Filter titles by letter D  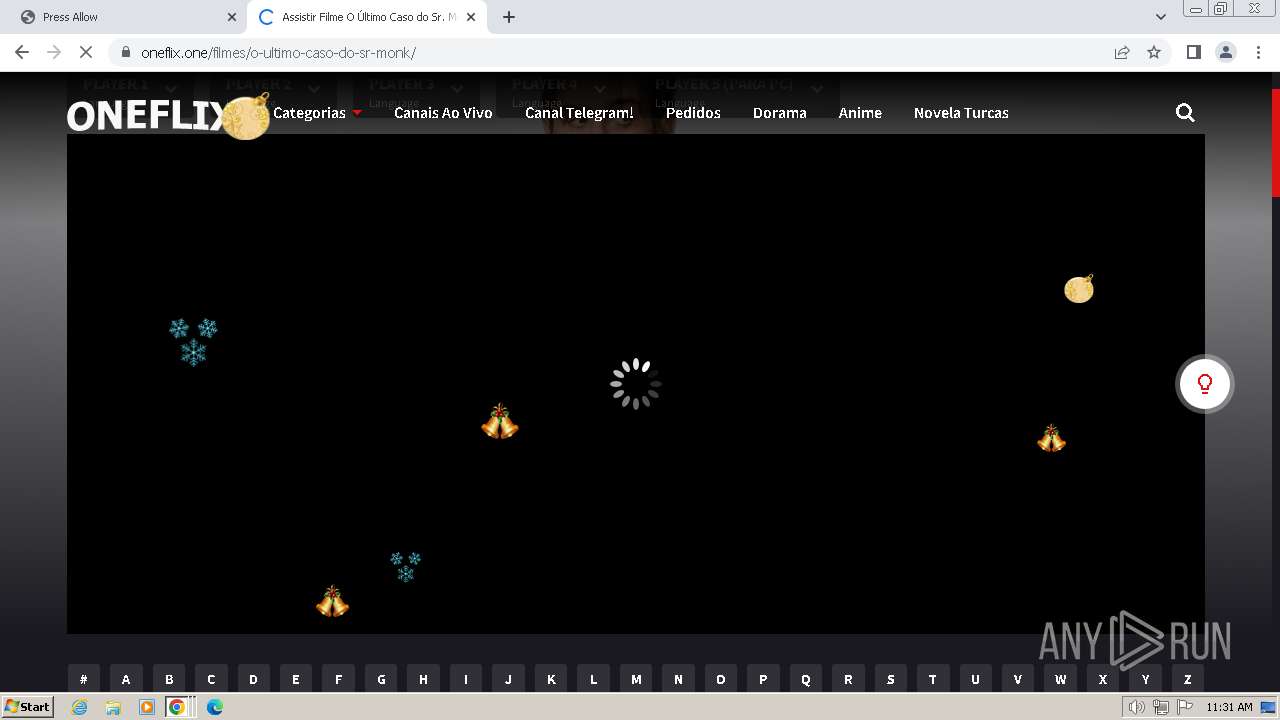click(x=253, y=679)
